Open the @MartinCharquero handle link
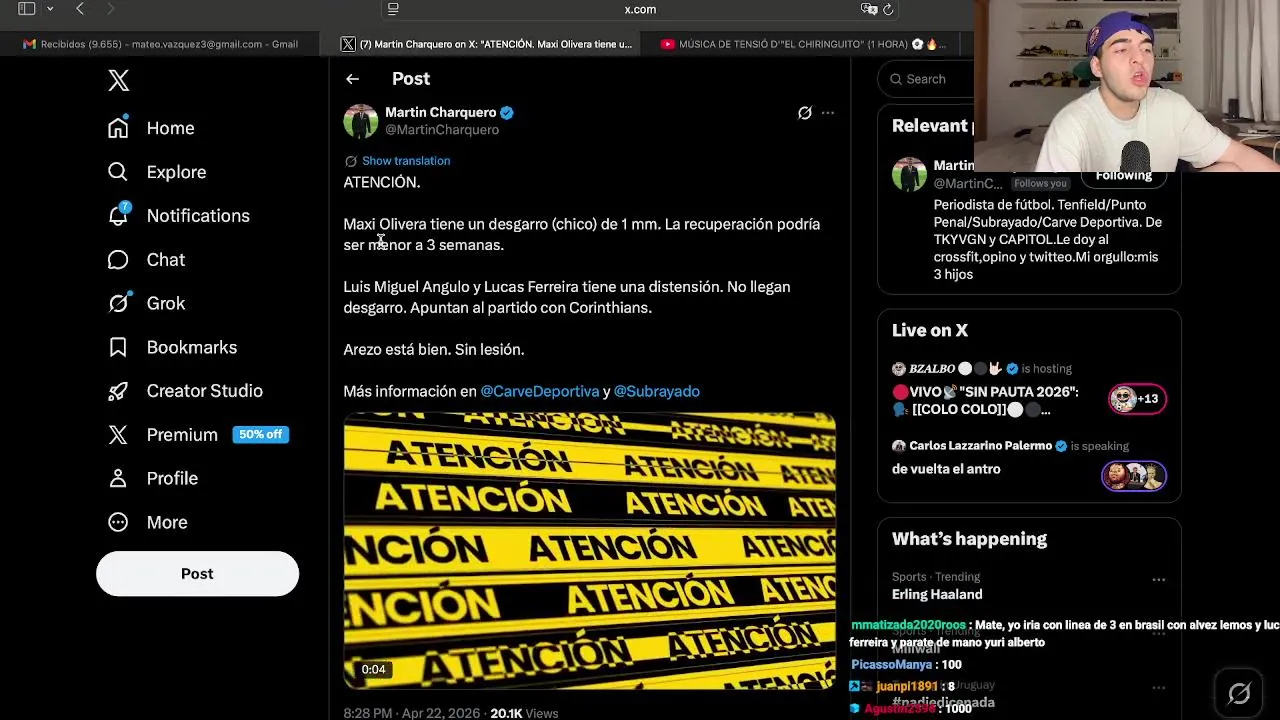This screenshot has height=720, width=1280. point(442,130)
